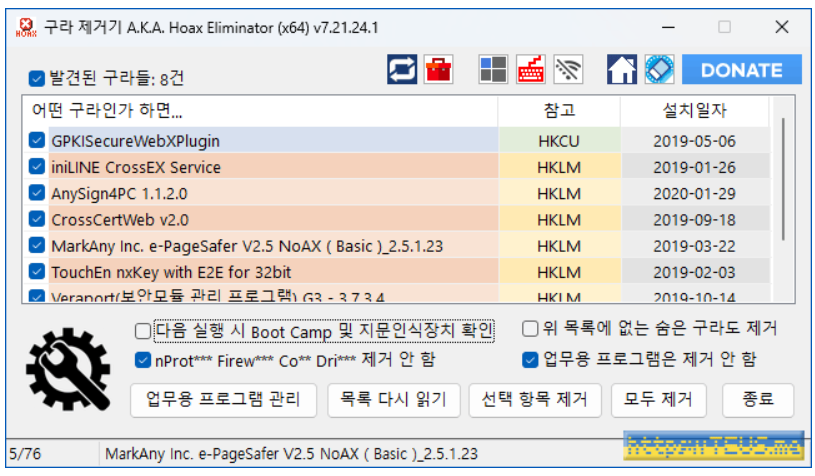Screen dimensions: 815x476
Task: Uncheck the CrossCertWeb v2.0 checkbox
Action: click(x=36, y=219)
